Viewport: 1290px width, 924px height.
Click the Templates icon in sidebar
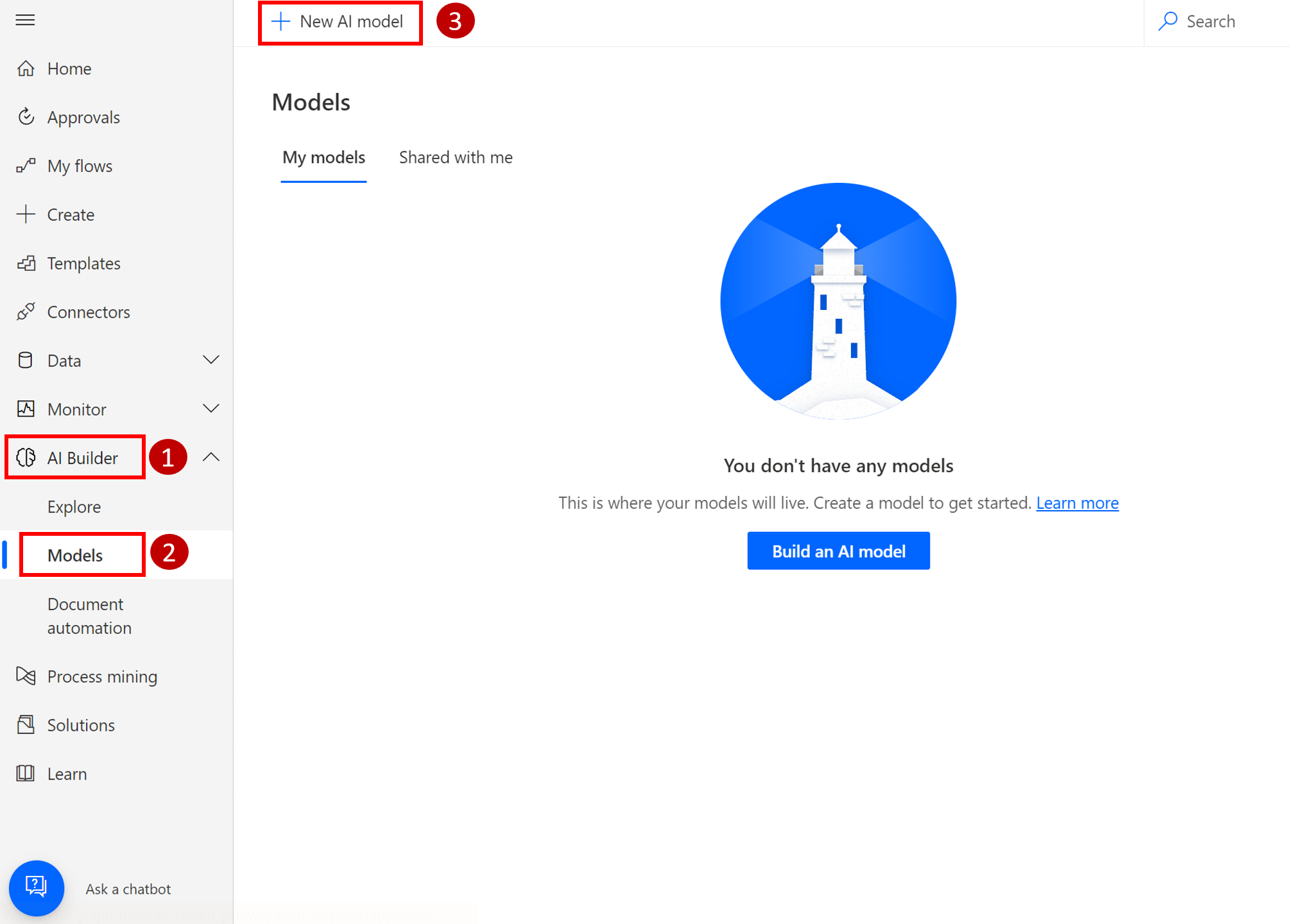coord(26,263)
